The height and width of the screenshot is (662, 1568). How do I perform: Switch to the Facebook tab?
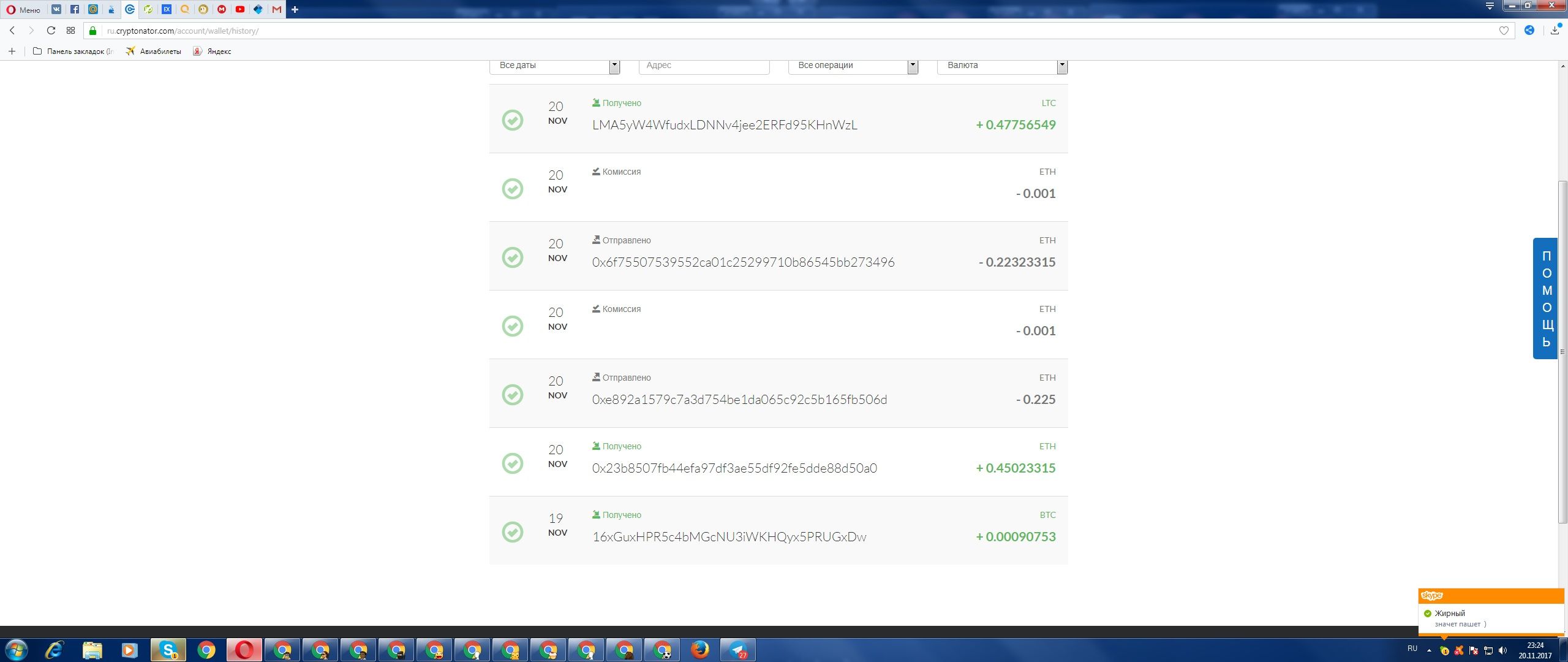pos(74,9)
